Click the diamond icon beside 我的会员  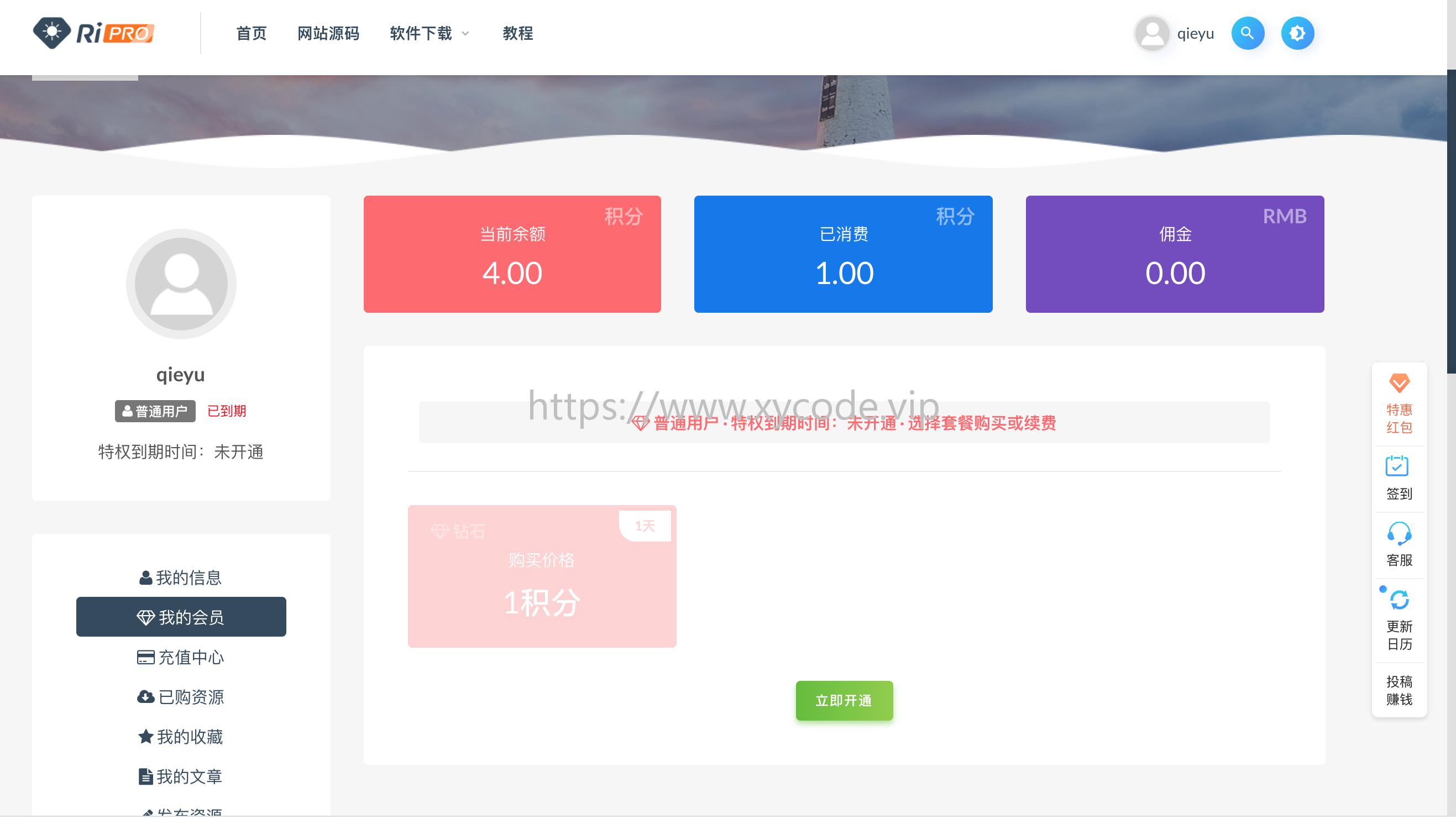click(x=145, y=617)
